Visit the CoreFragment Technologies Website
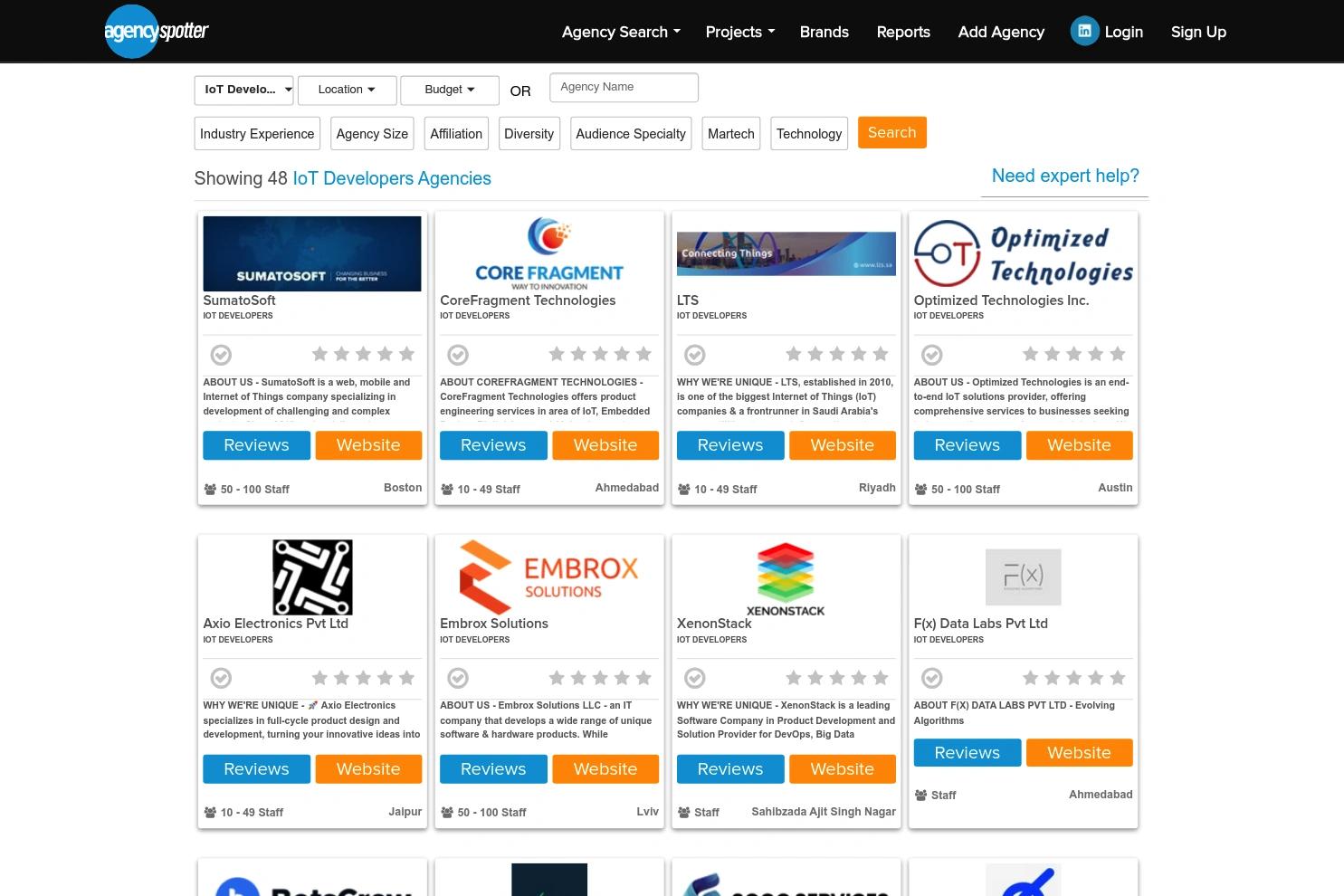 tap(605, 445)
